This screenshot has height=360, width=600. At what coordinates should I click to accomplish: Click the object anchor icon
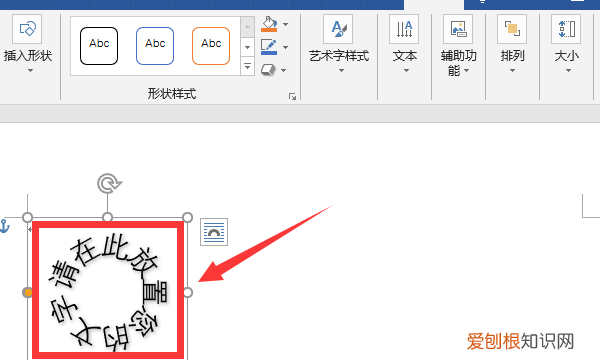click(4, 226)
